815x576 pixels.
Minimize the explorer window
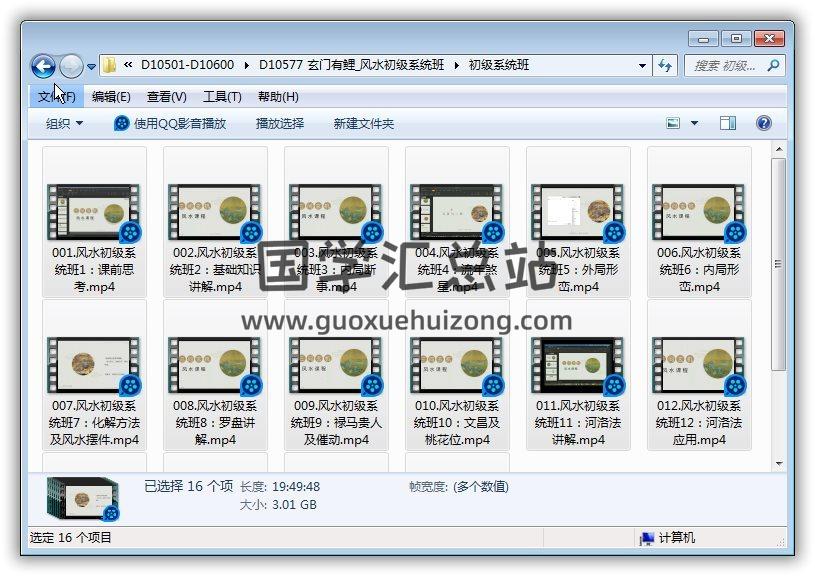pos(704,39)
